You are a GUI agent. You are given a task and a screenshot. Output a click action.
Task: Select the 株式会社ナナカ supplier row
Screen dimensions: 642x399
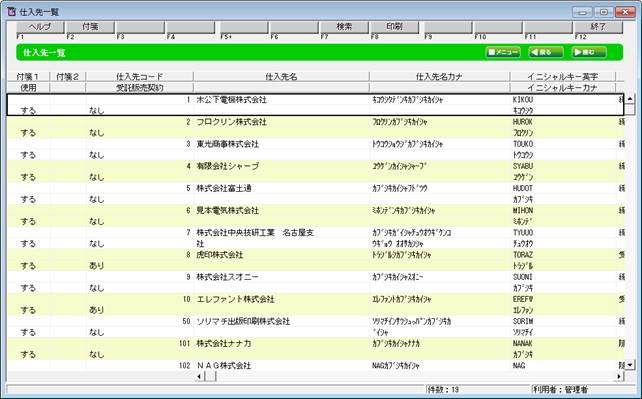coord(316,349)
